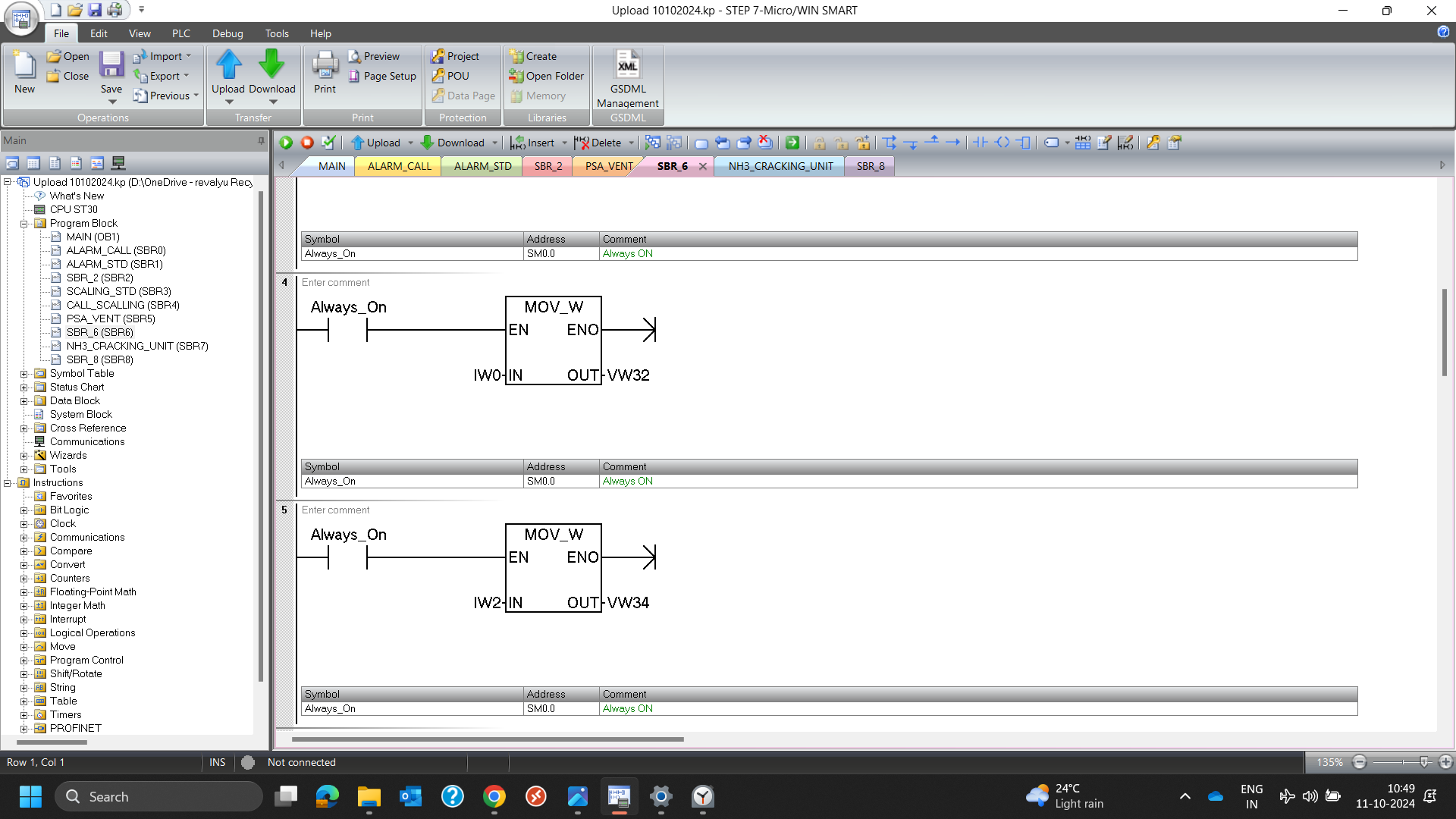1456x819 pixels.
Task: Click the Page Setup button
Action: 383,76
